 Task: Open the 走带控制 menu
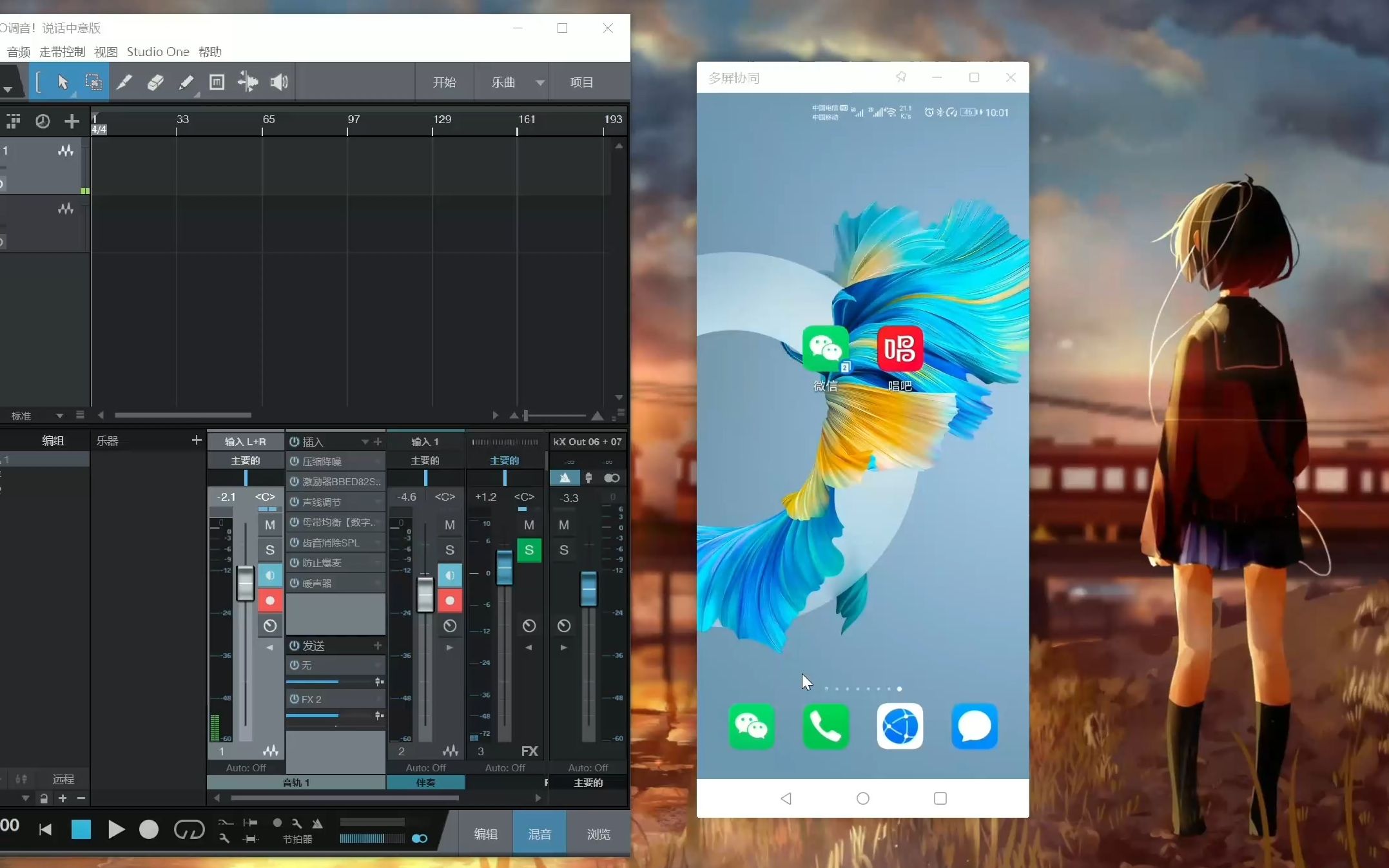click(62, 52)
